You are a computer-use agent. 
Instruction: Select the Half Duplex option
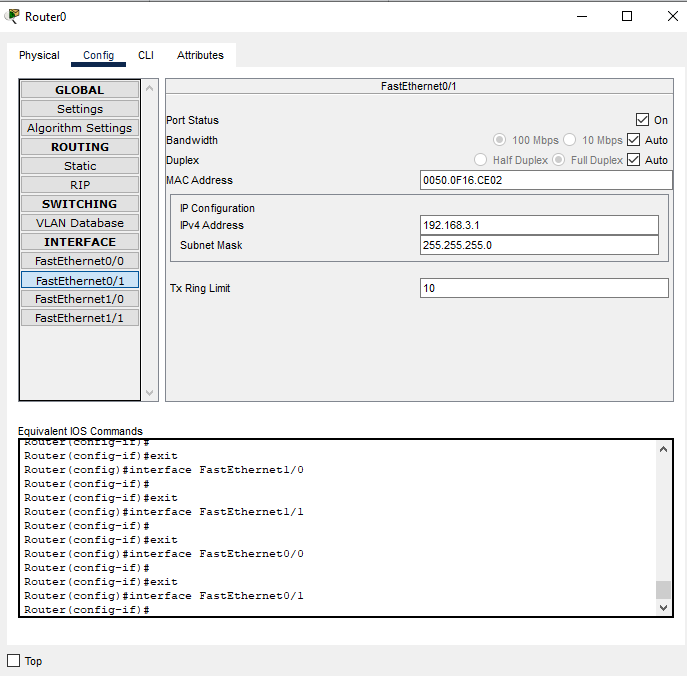coord(480,159)
